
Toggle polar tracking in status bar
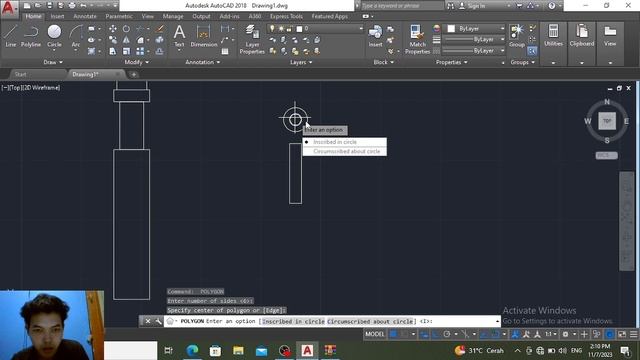[447, 334]
